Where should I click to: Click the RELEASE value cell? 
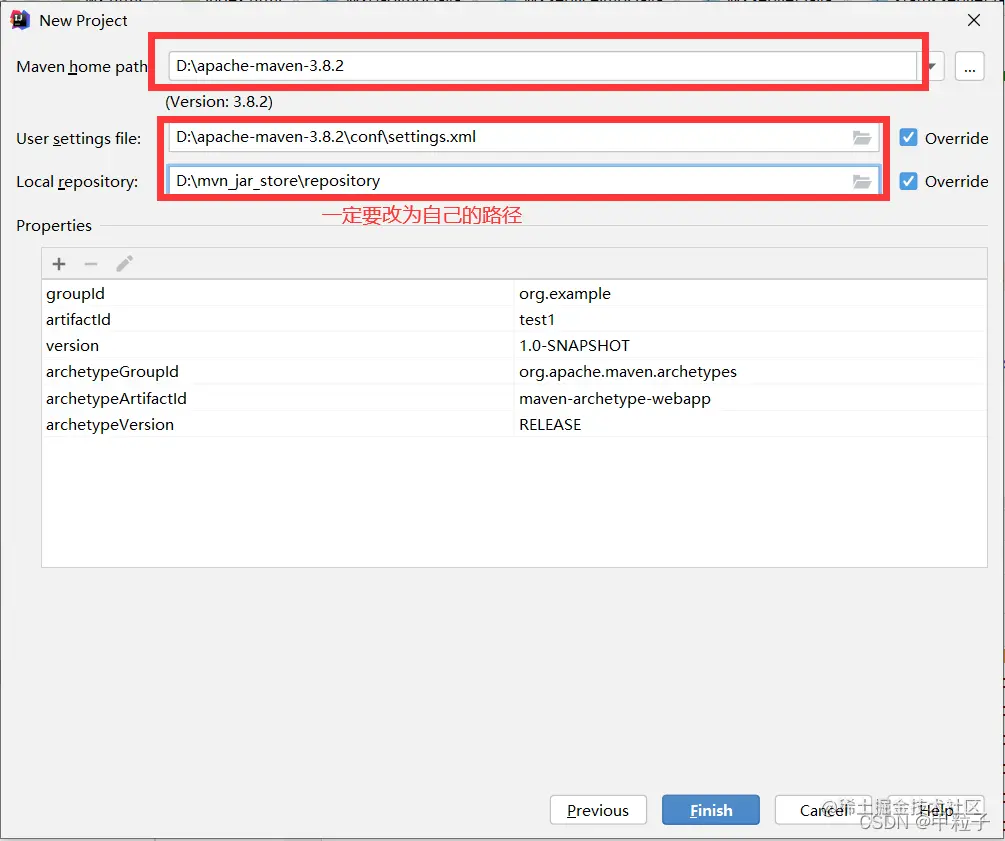click(751, 424)
